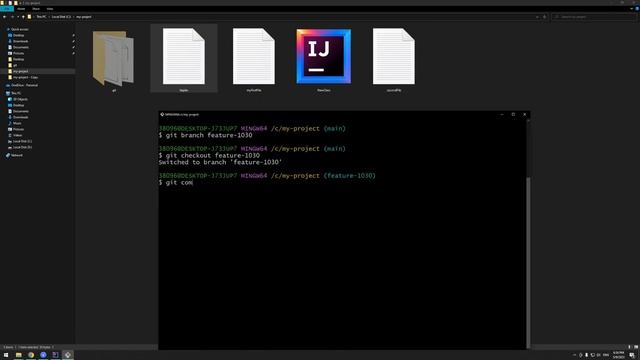The image size is (640, 360).
Task: Click the Git Bash window title icon
Action: click(162, 115)
